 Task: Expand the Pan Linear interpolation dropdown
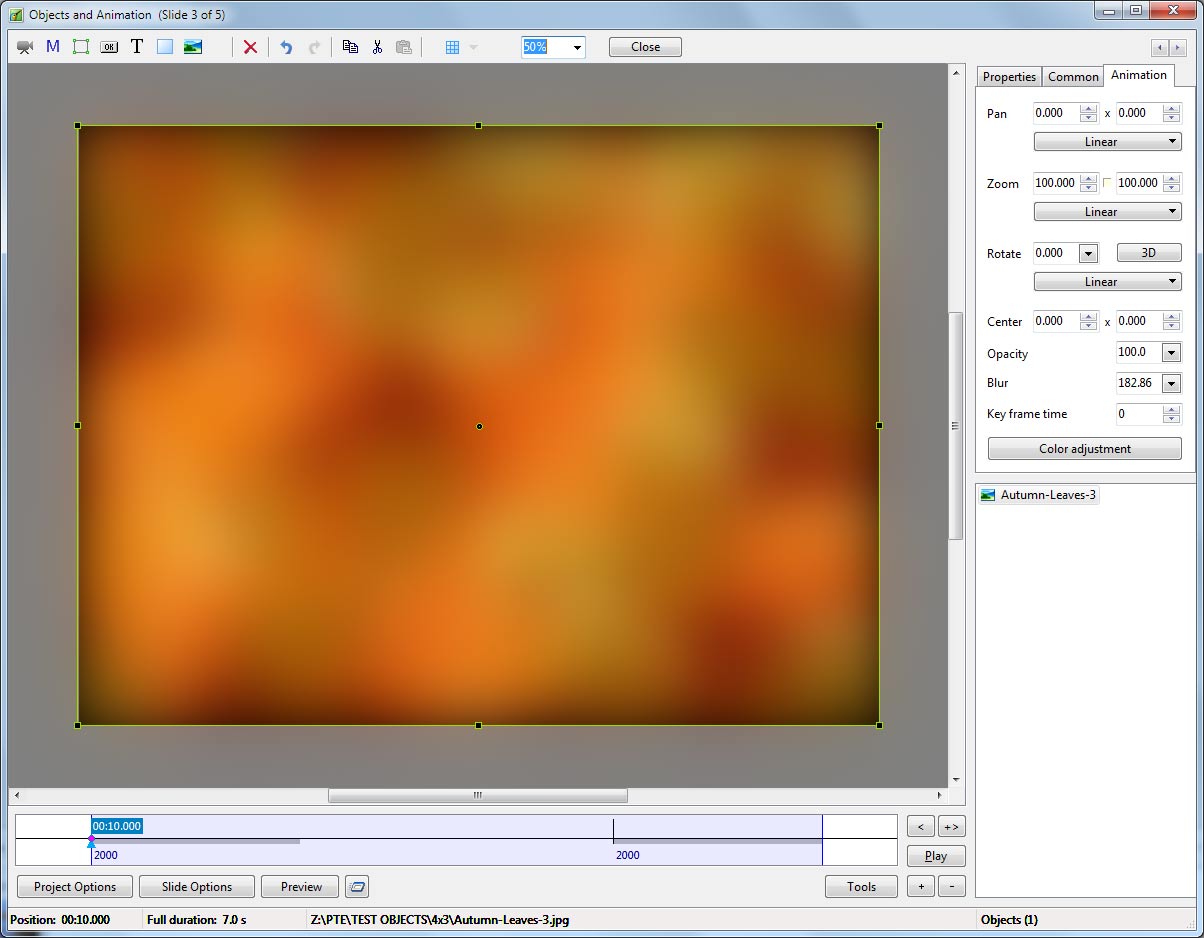1107,142
